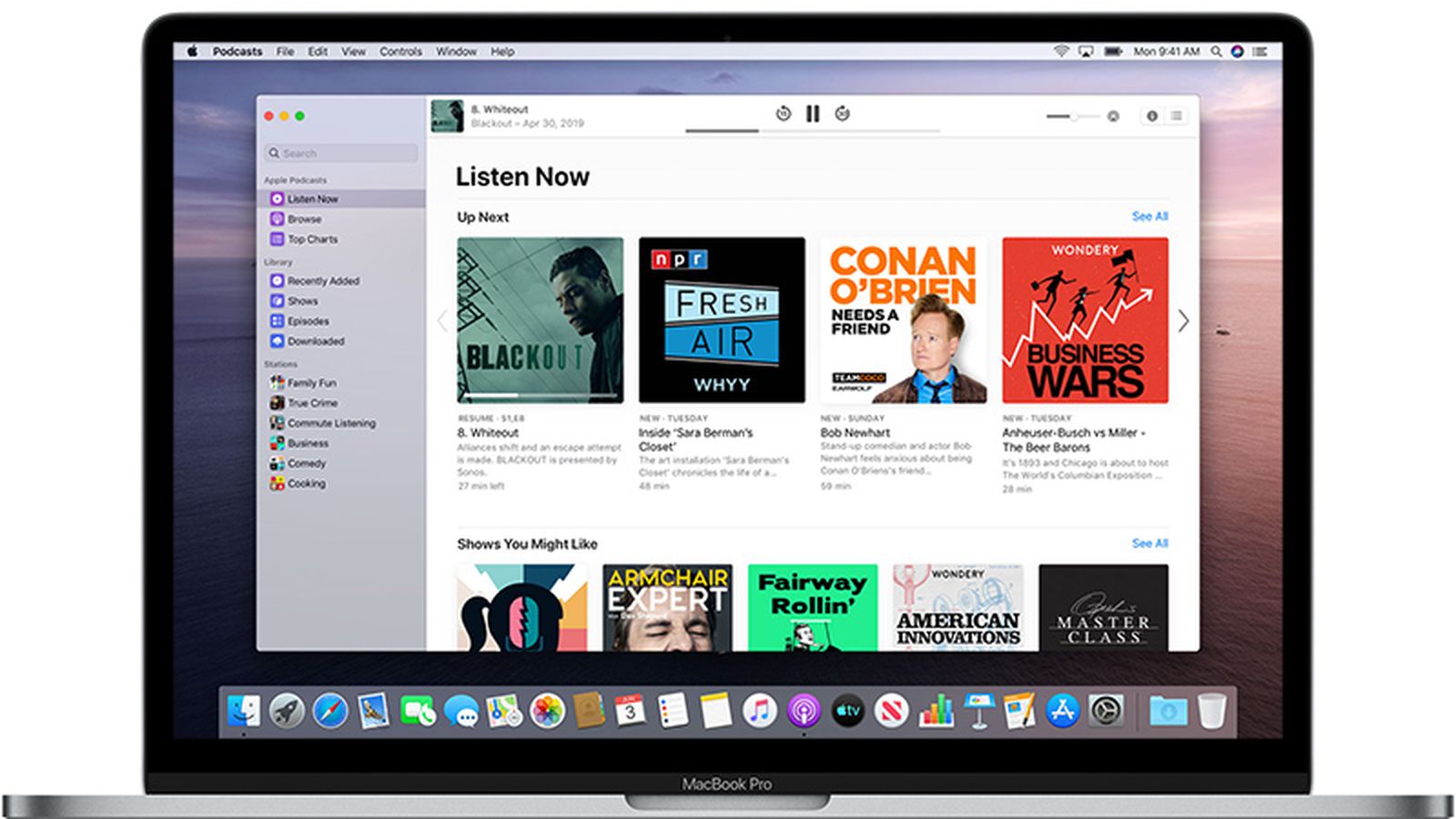Click the Wi-Fi status icon in menu bar
The height and width of the screenshot is (819, 1456).
tap(1061, 52)
